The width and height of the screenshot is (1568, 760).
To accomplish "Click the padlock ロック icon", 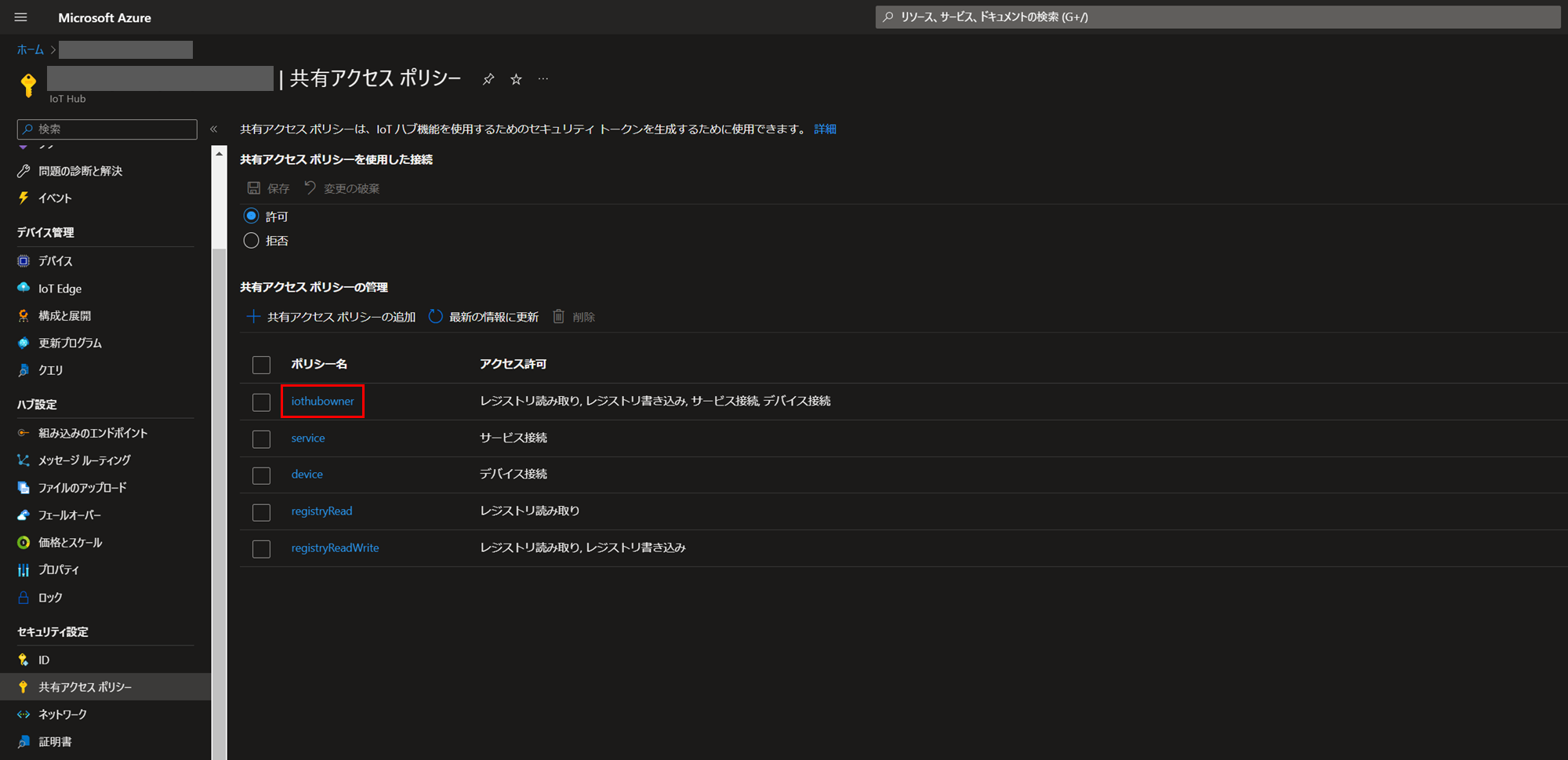I will click(x=24, y=598).
